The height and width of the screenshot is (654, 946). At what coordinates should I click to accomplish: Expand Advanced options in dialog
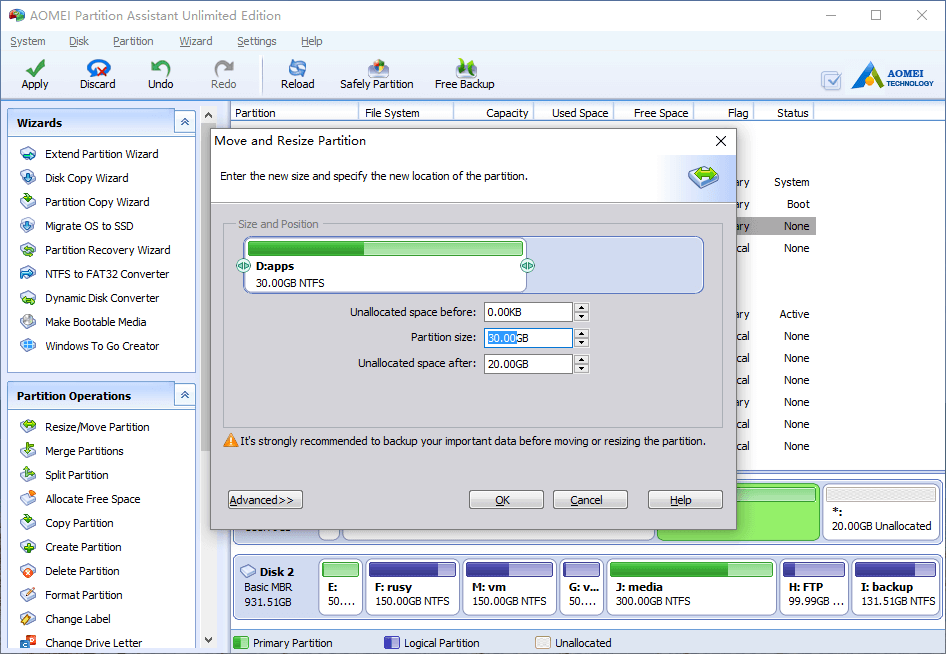pyautogui.click(x=265, y=500)
